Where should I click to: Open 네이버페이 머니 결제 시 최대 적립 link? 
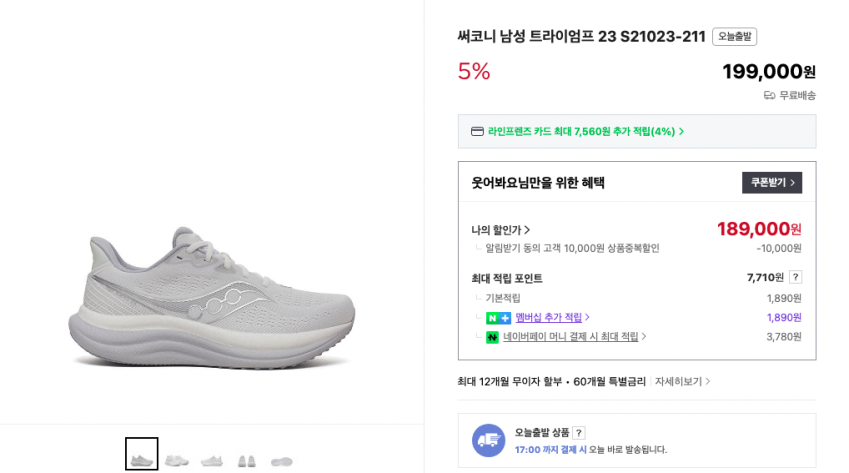pos(574,337)
